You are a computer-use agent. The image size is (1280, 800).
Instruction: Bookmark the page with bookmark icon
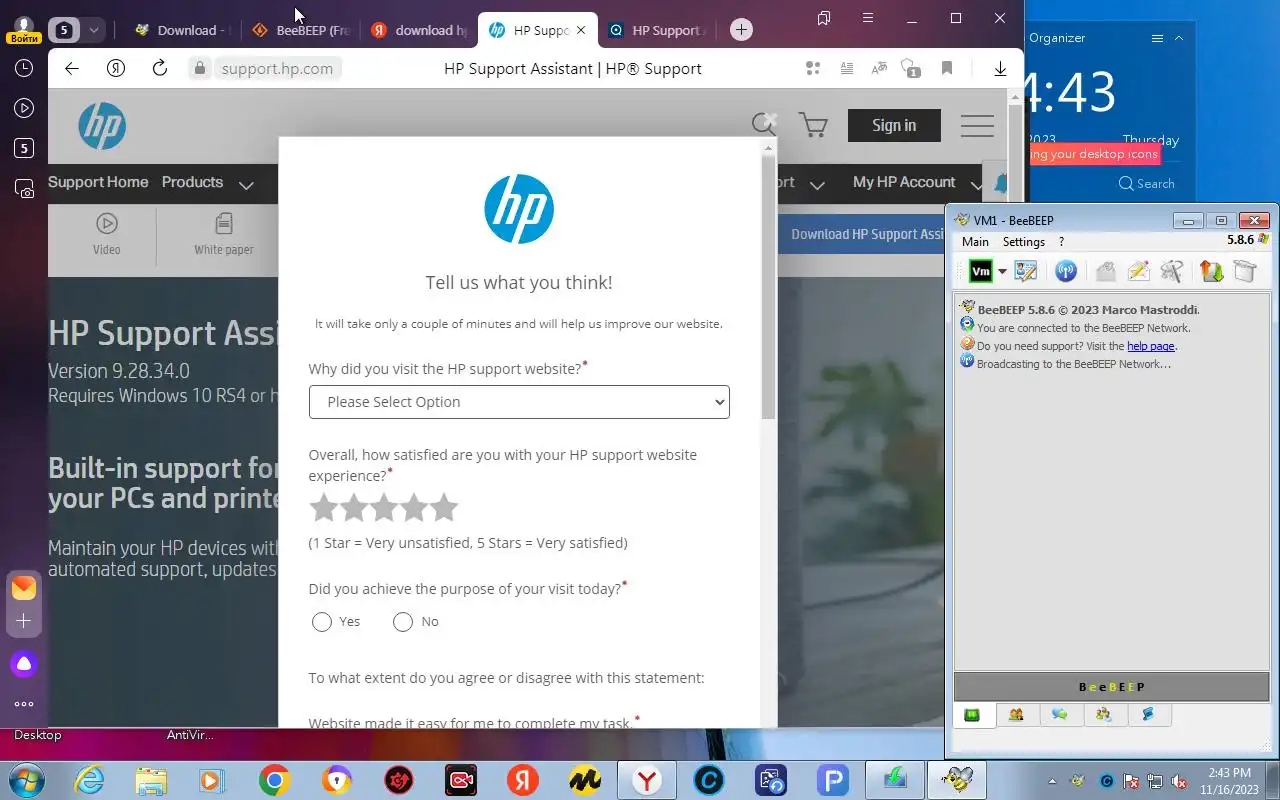pos(946,68)
